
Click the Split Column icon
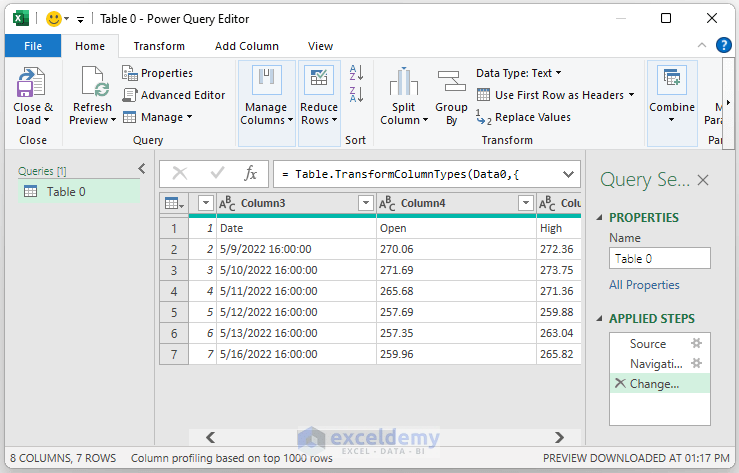[403, 81]
